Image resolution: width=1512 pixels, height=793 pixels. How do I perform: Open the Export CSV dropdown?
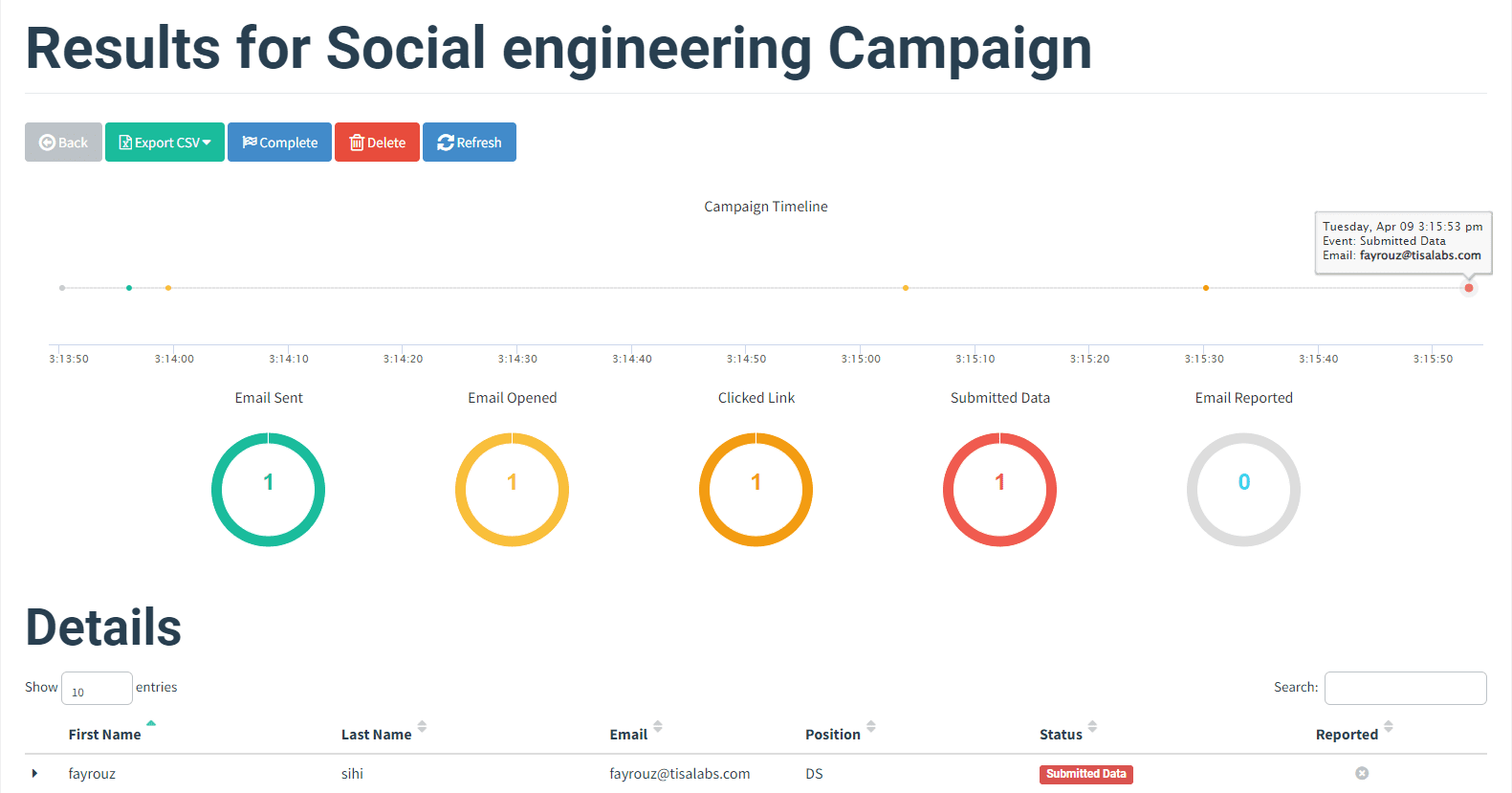coord(208,142)
